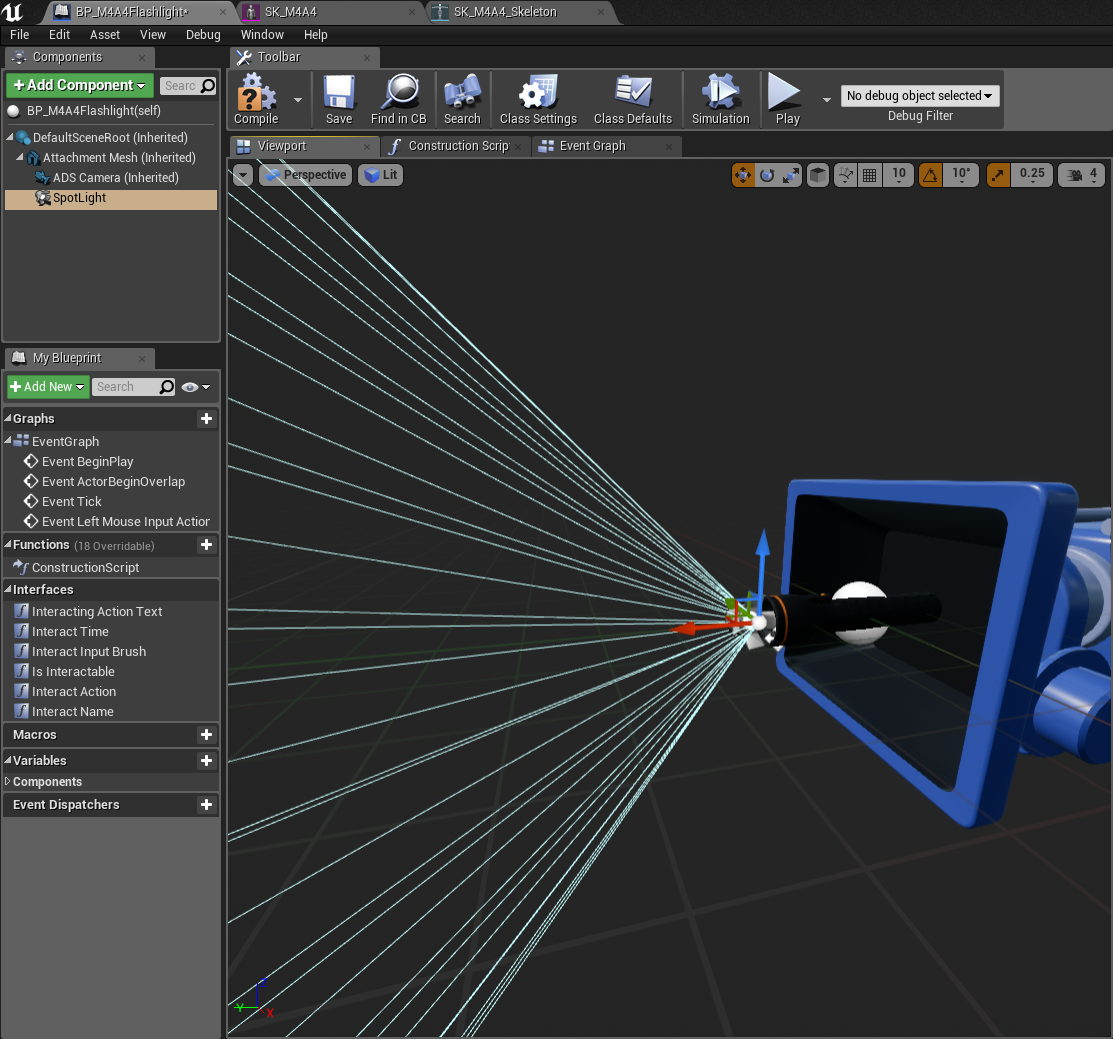Toggle scale snapping in the viewport
Screen dimensions: 1113x1039
click(x=999, y=175)
